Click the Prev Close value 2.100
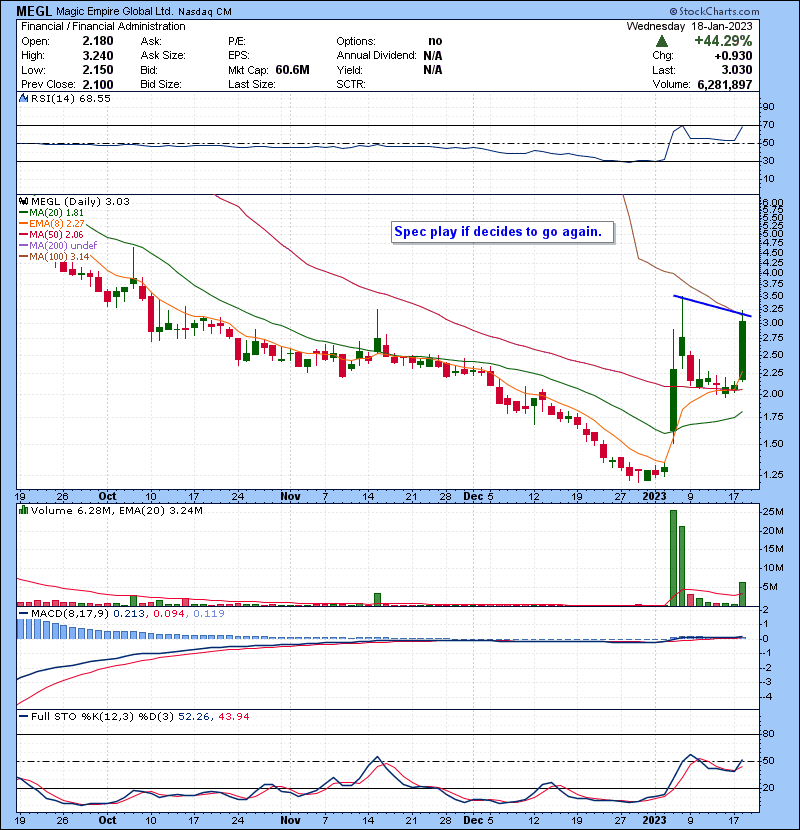Screen dimensions: 800x830 (98, 84)
